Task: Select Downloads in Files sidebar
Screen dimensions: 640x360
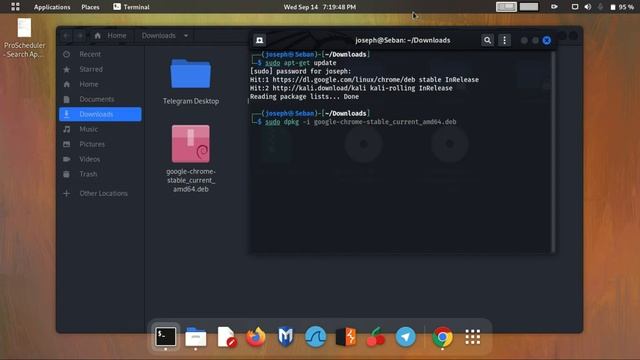Action: point(100,114)
